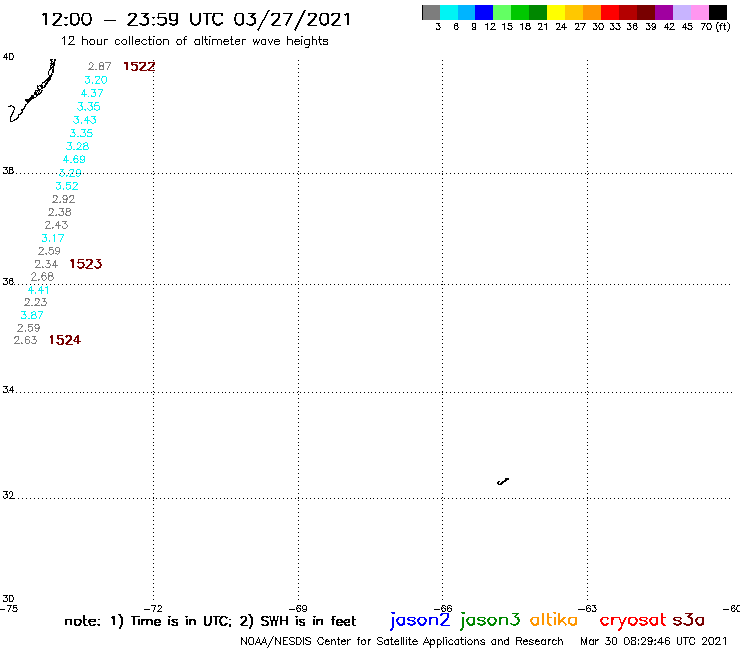Click the longitude -66 axis label
Screen dimensions: 740x650
coord(442,608)
